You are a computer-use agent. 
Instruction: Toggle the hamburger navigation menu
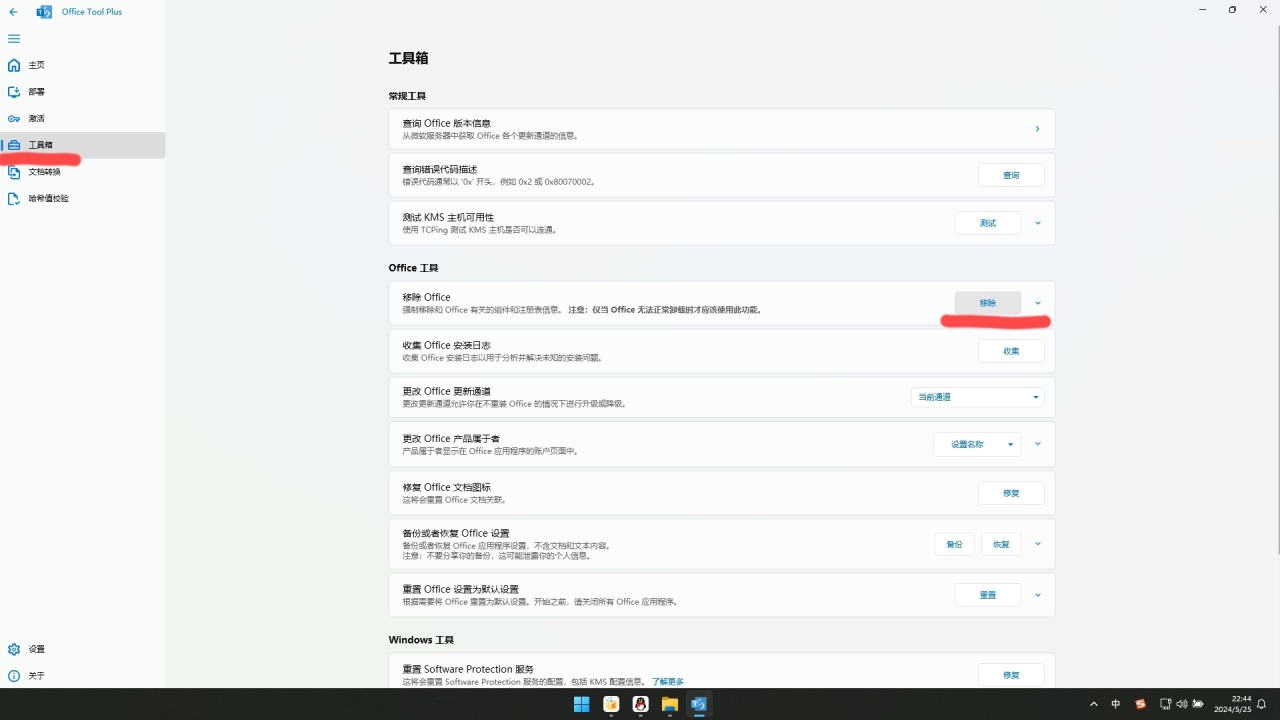click(13, 39)
